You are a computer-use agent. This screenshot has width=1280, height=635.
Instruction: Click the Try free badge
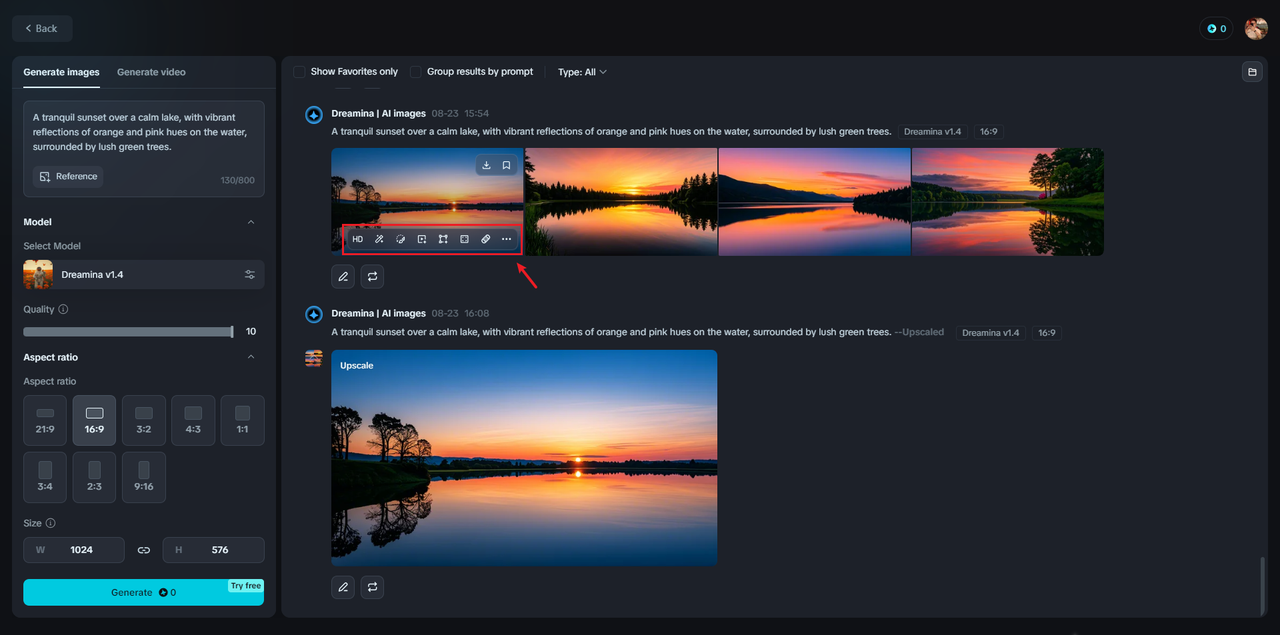[246, 586]
